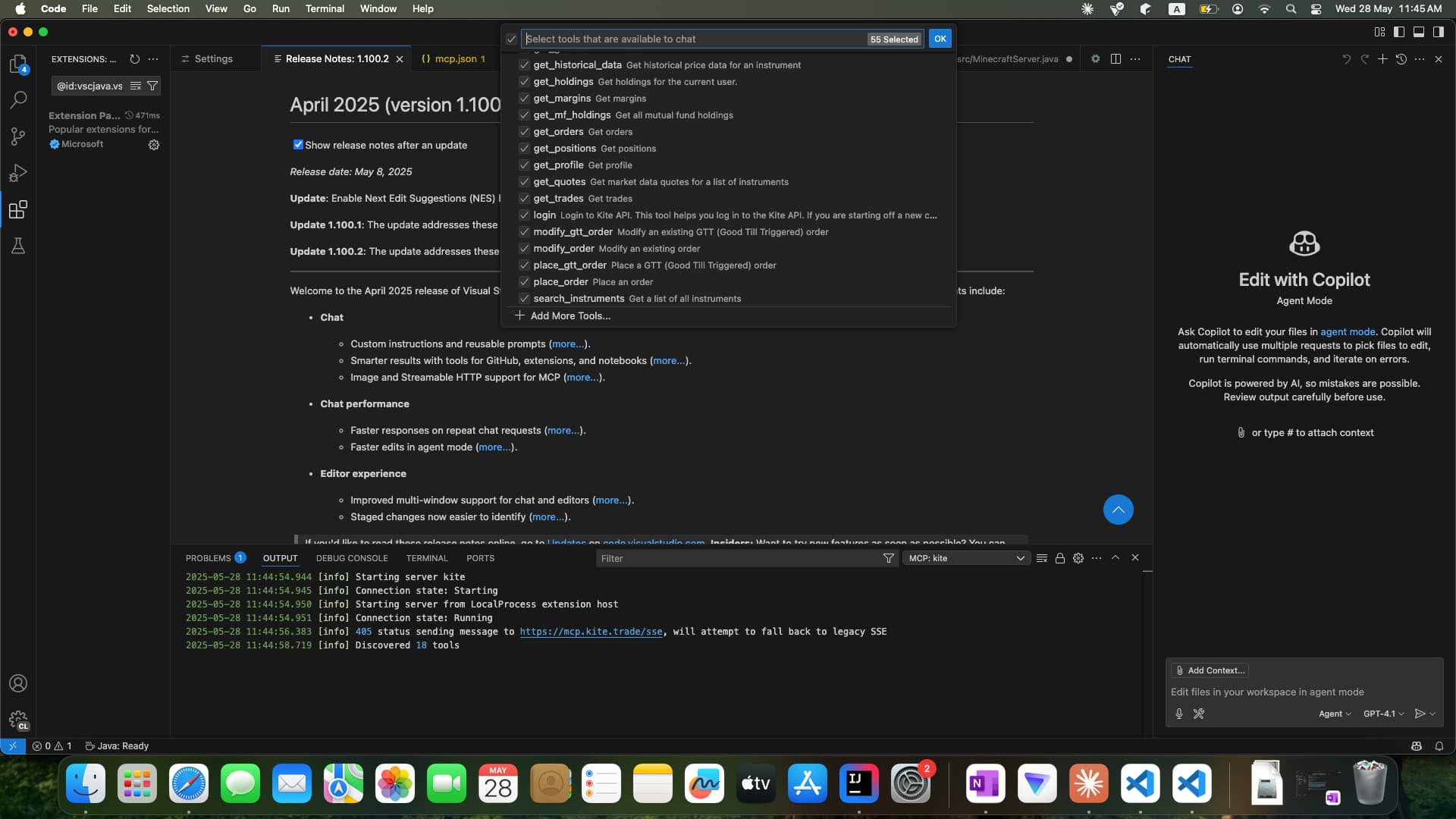Open the chat tools configuration icon
Screen dimensions: 1456x819
point(1199,714)
